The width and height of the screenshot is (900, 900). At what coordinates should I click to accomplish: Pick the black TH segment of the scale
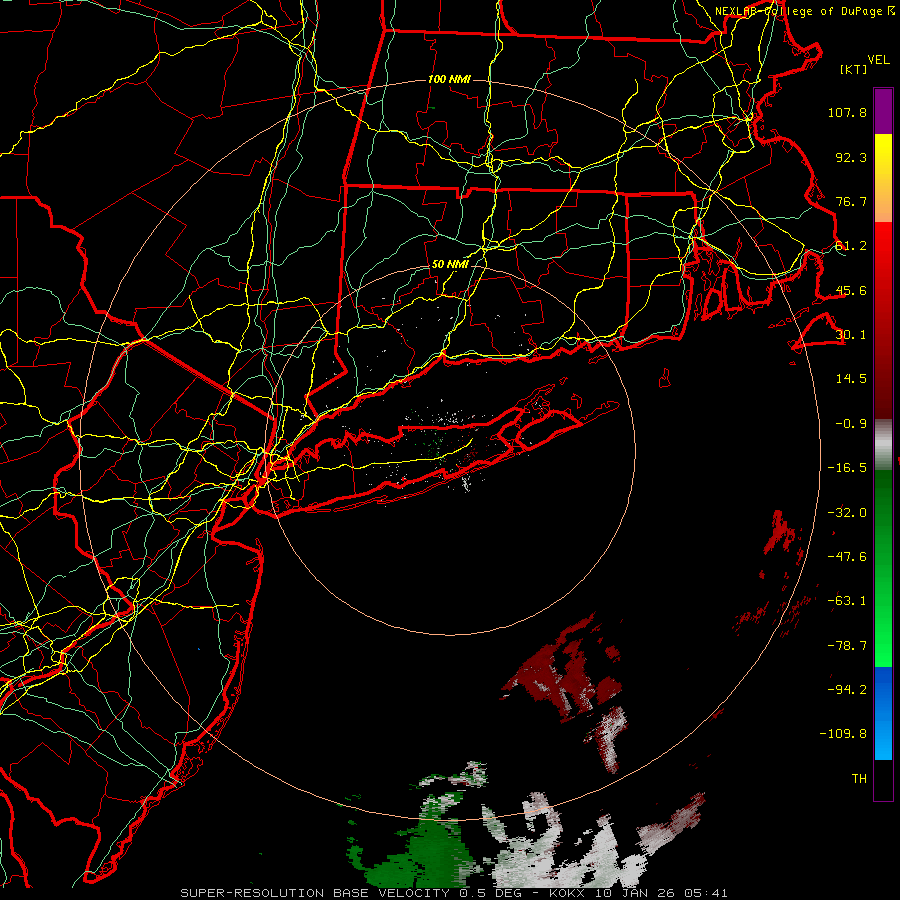pos(883,779)
